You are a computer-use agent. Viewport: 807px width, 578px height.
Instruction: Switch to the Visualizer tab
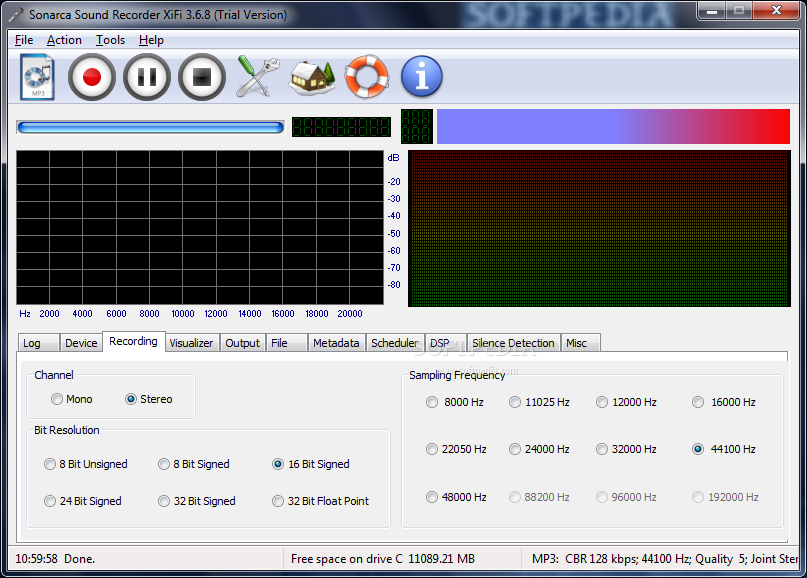(191, 343)
